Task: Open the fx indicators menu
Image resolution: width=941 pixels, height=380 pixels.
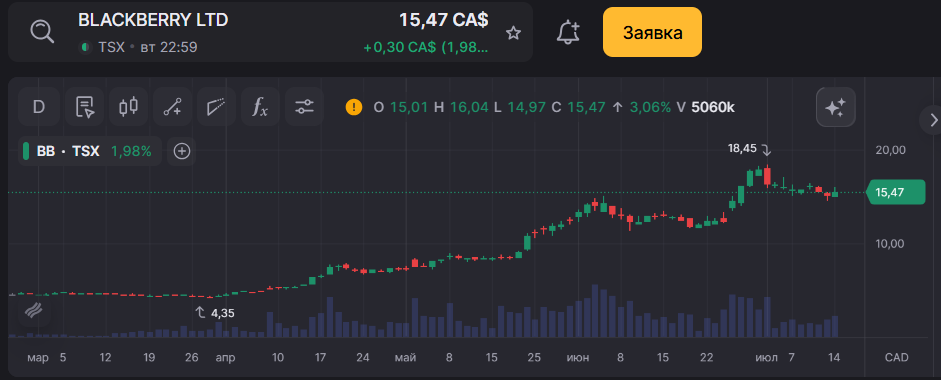Action: point(260,107)
